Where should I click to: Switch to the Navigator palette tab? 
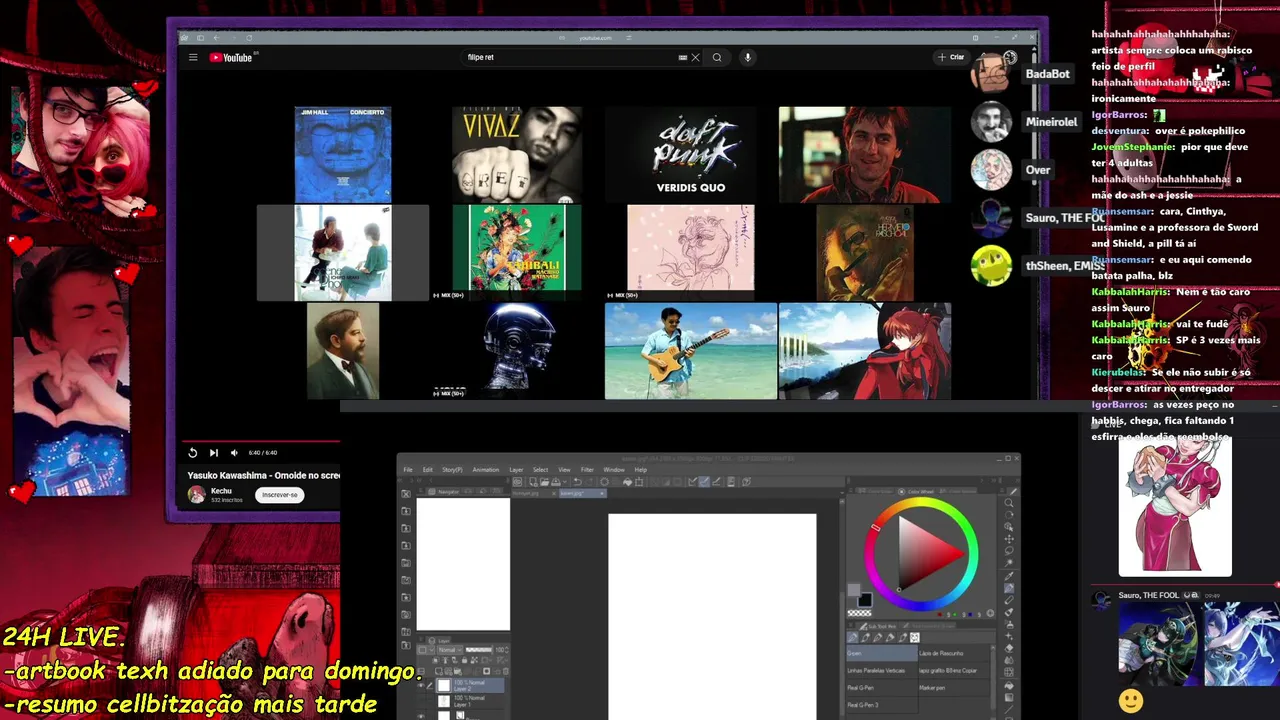pyautogui.click(x=443, y=492)
